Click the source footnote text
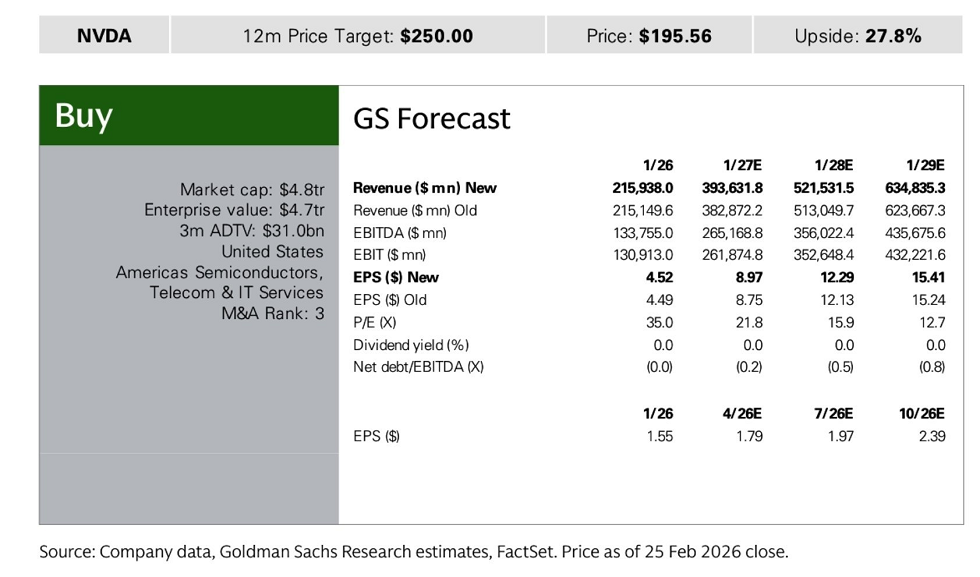The width and height of the screenshot is (980, 577). point(414,551)
